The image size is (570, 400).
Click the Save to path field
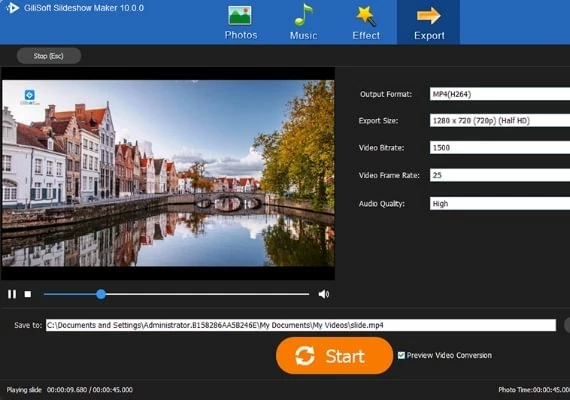(301, 325)
